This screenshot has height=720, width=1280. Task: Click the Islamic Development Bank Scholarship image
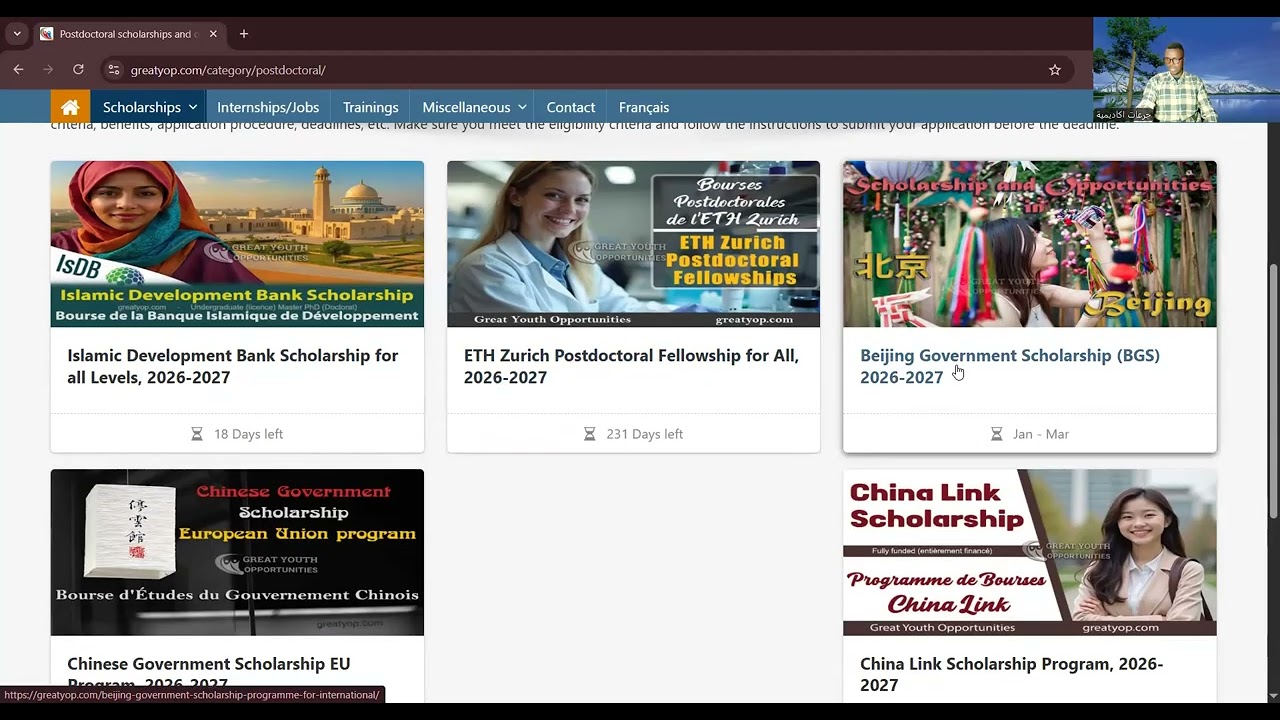[237, 244]
